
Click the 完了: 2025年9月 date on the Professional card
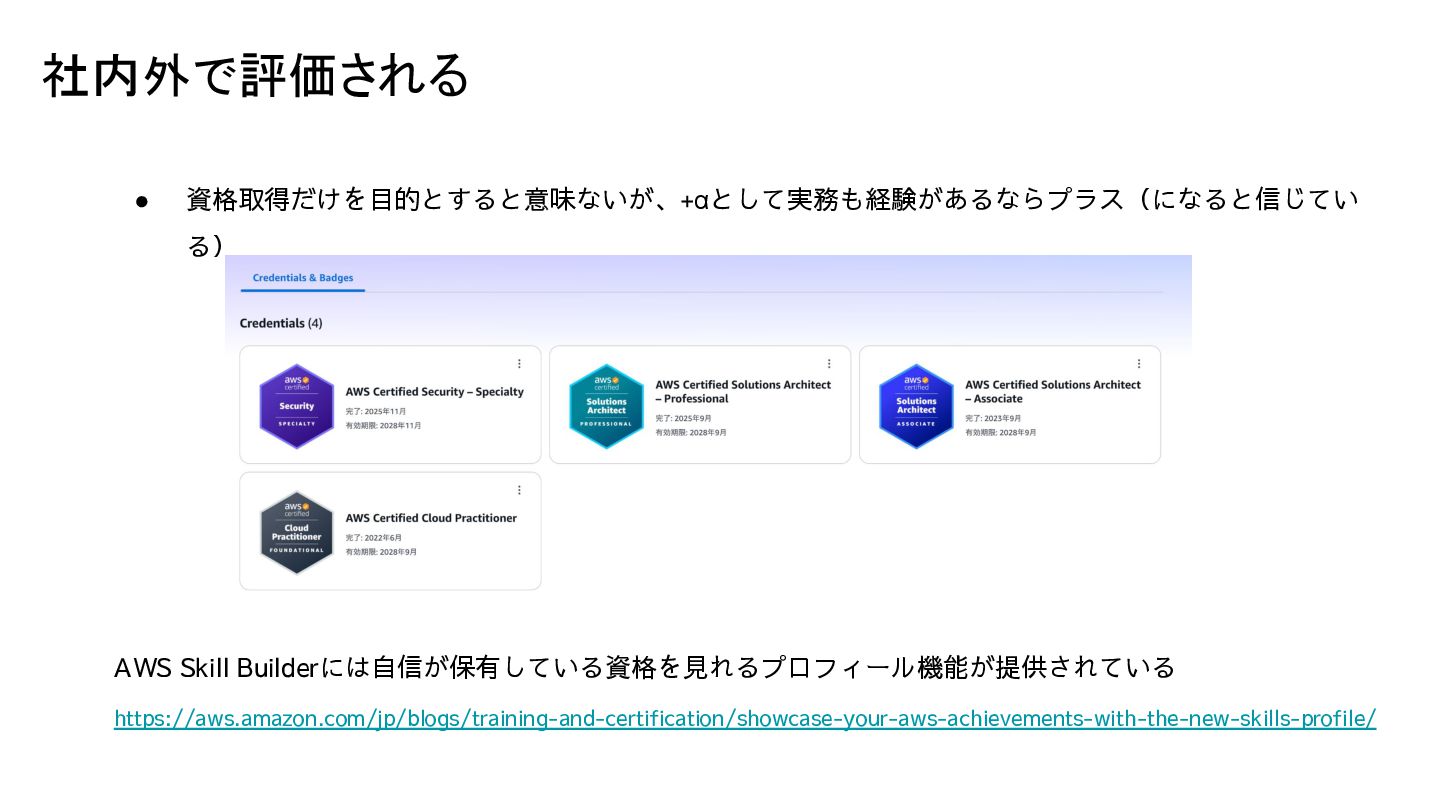click(x=684, y=418)
